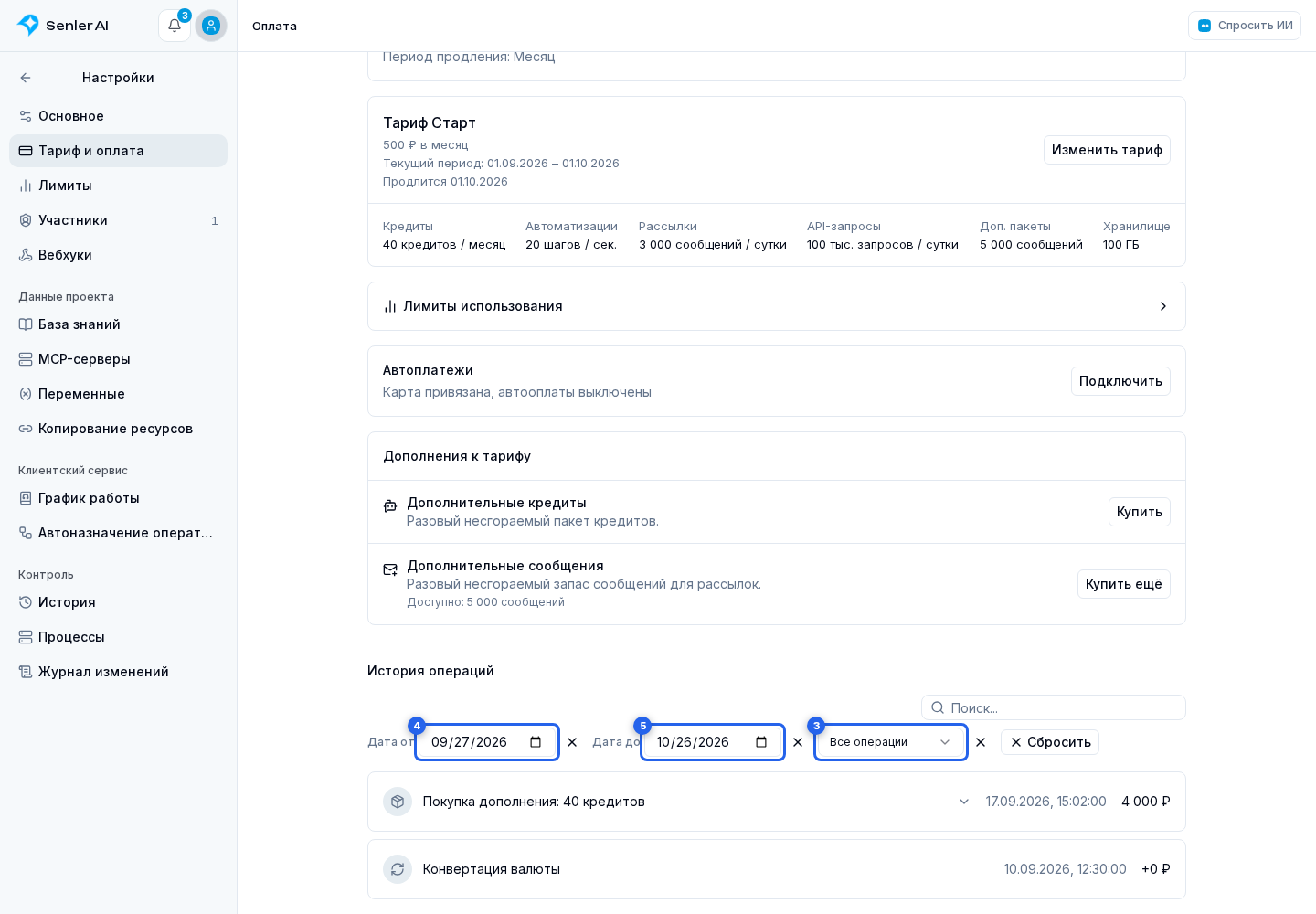Expand 'Лимиты использования' section
The image size is (1316, 914).
pyautogui.click(x=777, y=306)
